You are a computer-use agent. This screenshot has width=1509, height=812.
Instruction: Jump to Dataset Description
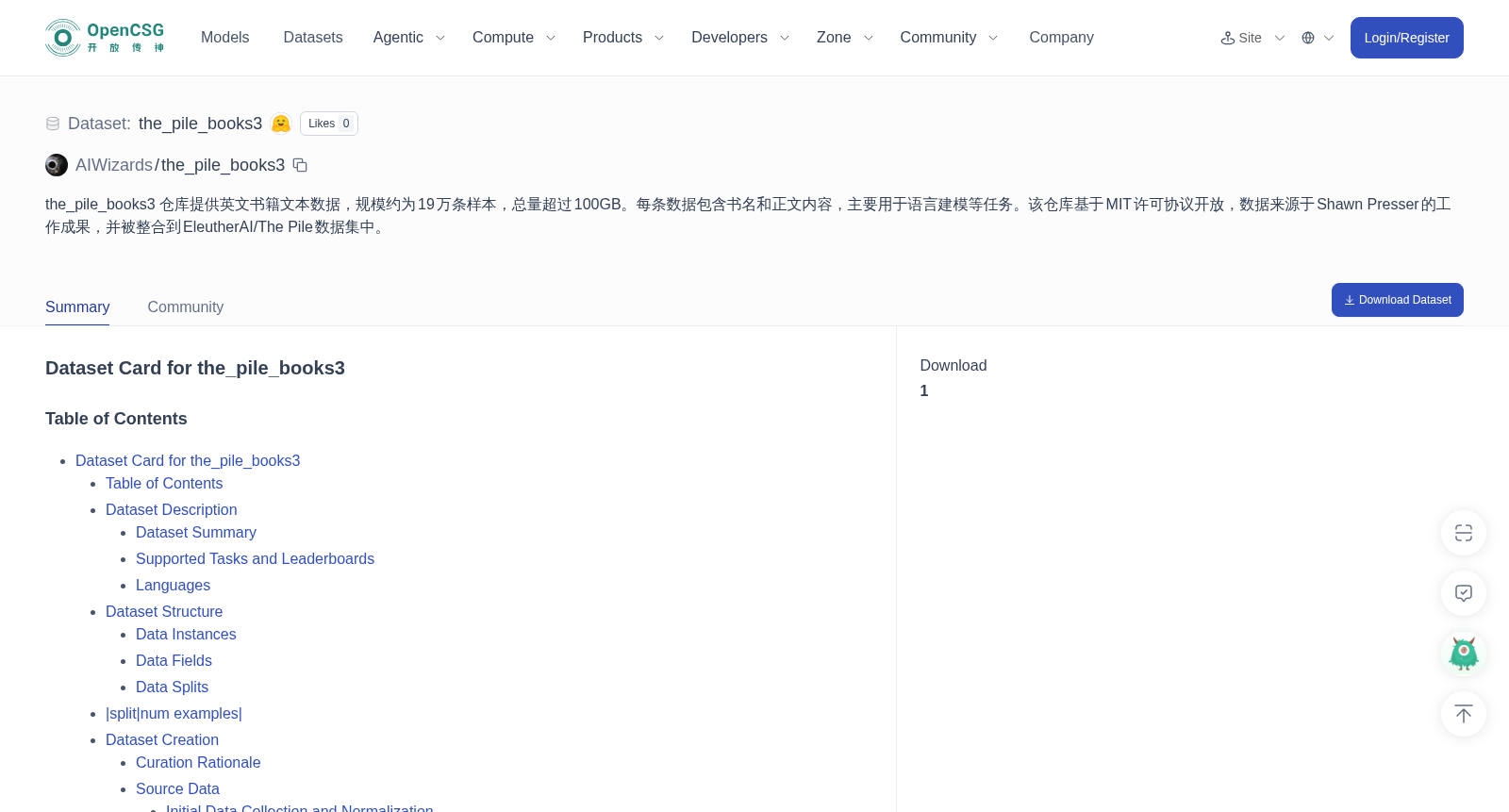[x=172, y=509]
